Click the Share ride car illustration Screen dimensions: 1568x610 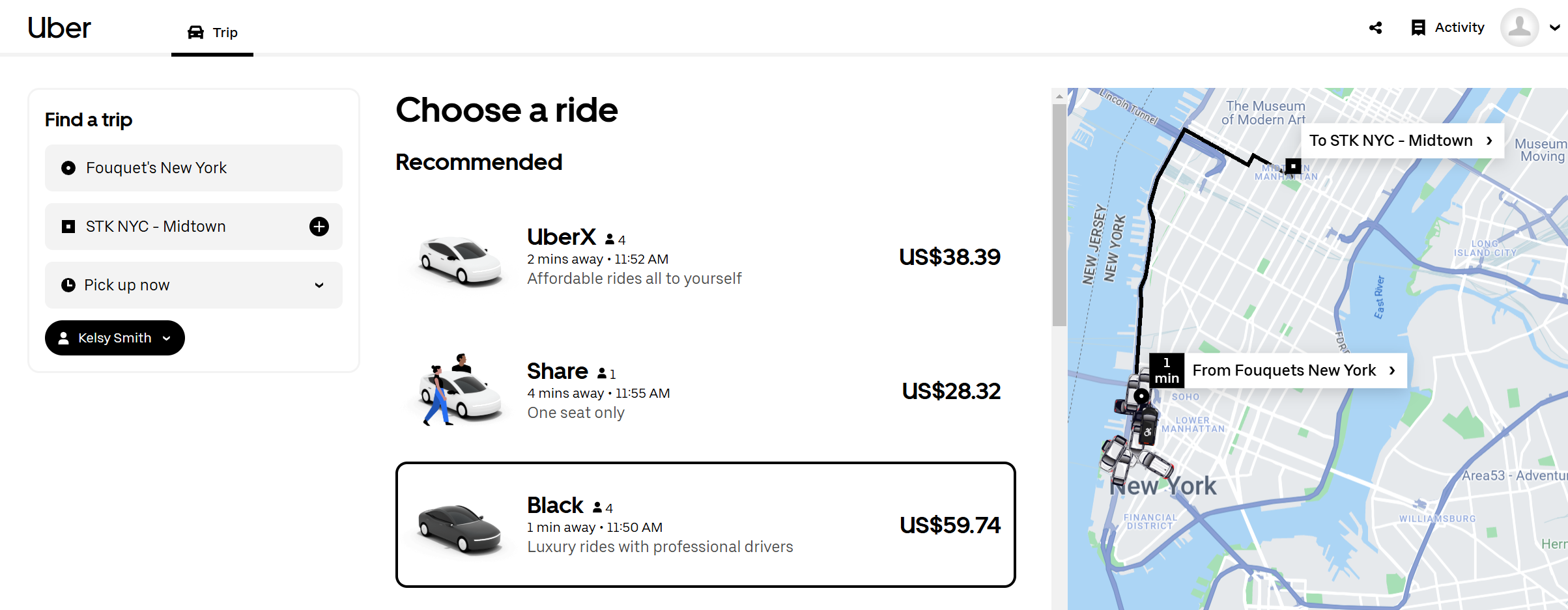(461, 391)
